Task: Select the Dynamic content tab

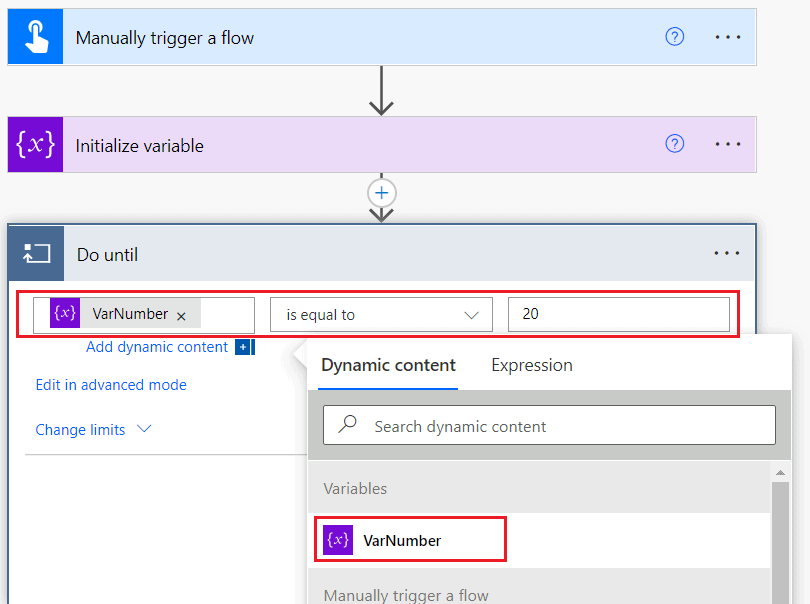Action: (x=388, y=365)
